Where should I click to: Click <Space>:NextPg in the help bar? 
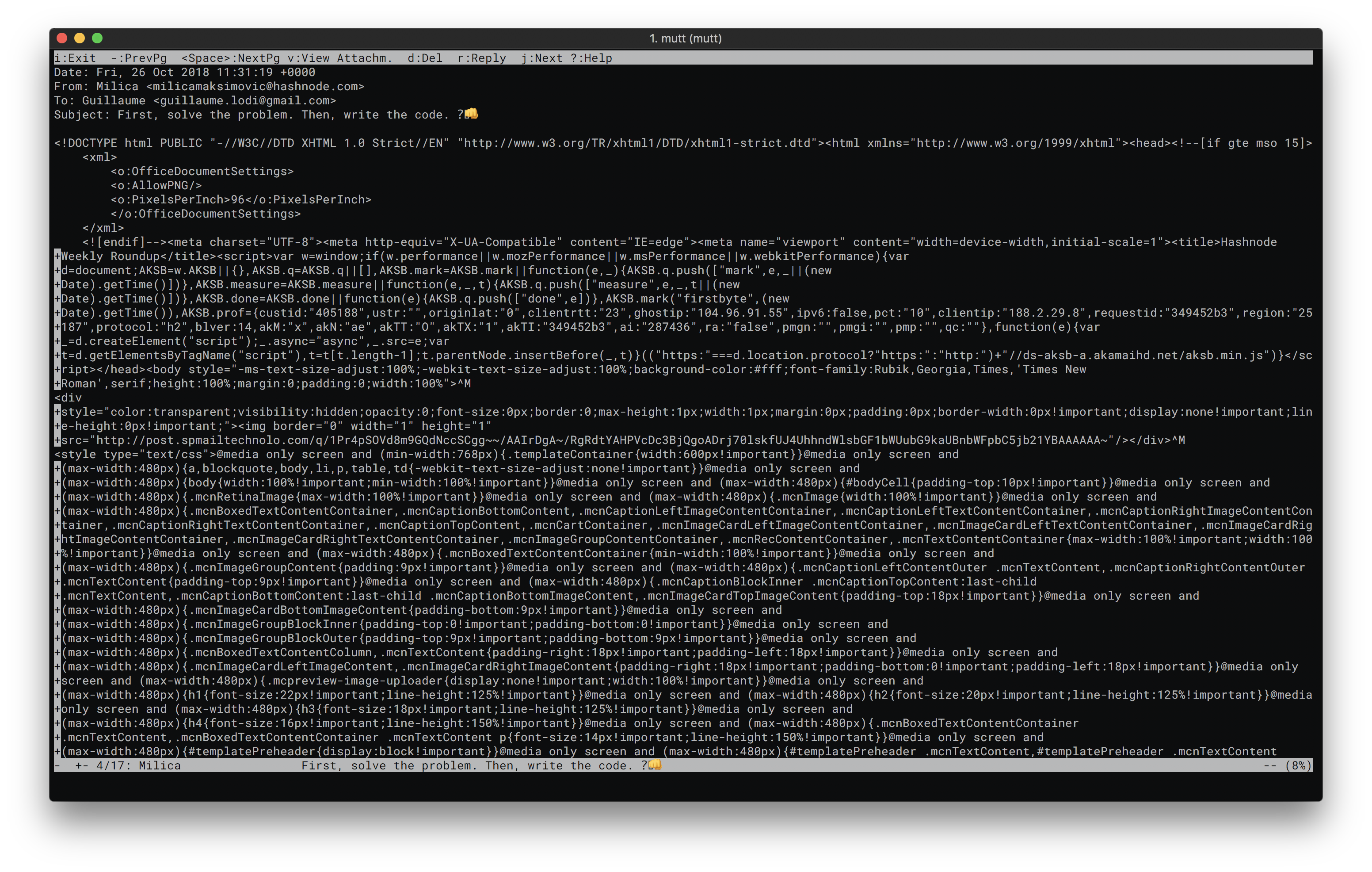click(x=230, y=58)
